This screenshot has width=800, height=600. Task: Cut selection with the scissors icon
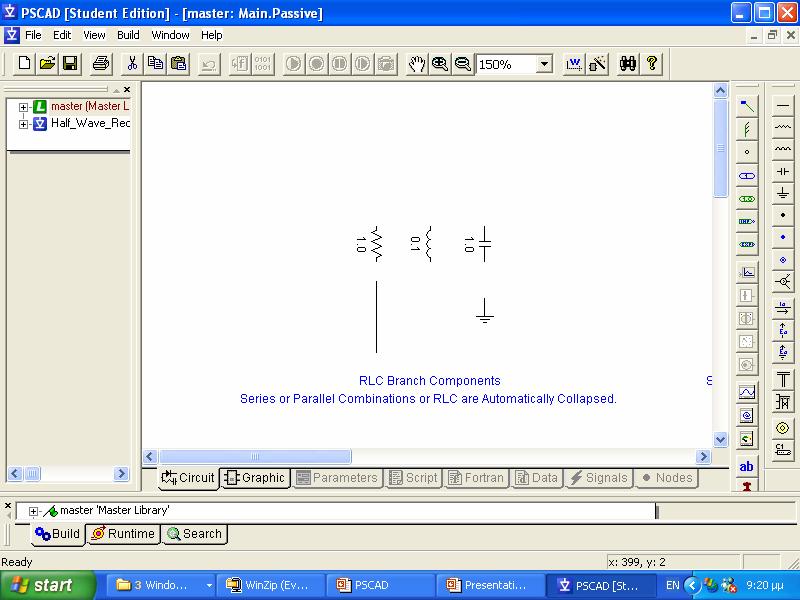(x=132, y=64)
